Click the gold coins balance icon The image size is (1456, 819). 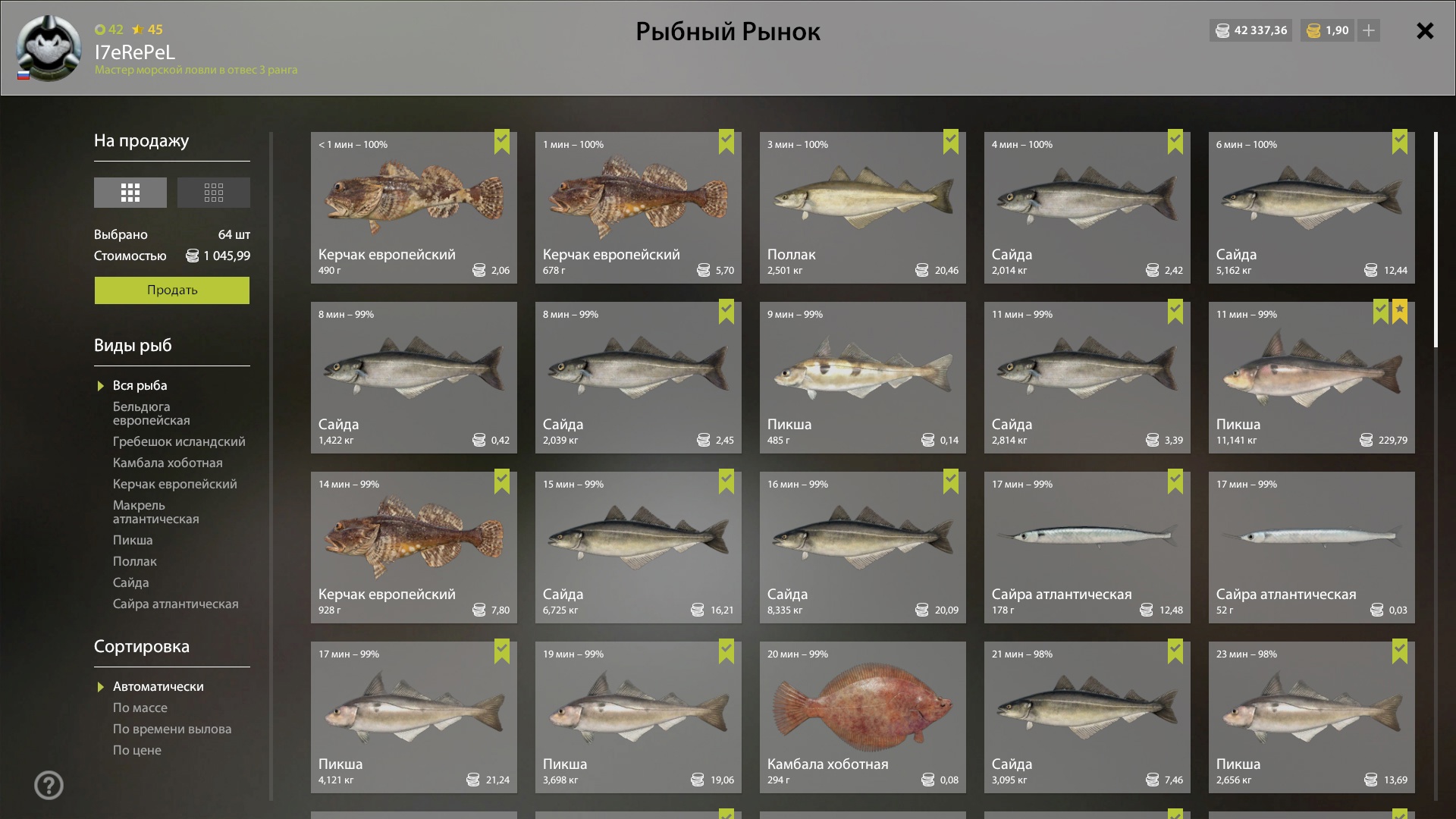click(x=1313, y=30)
